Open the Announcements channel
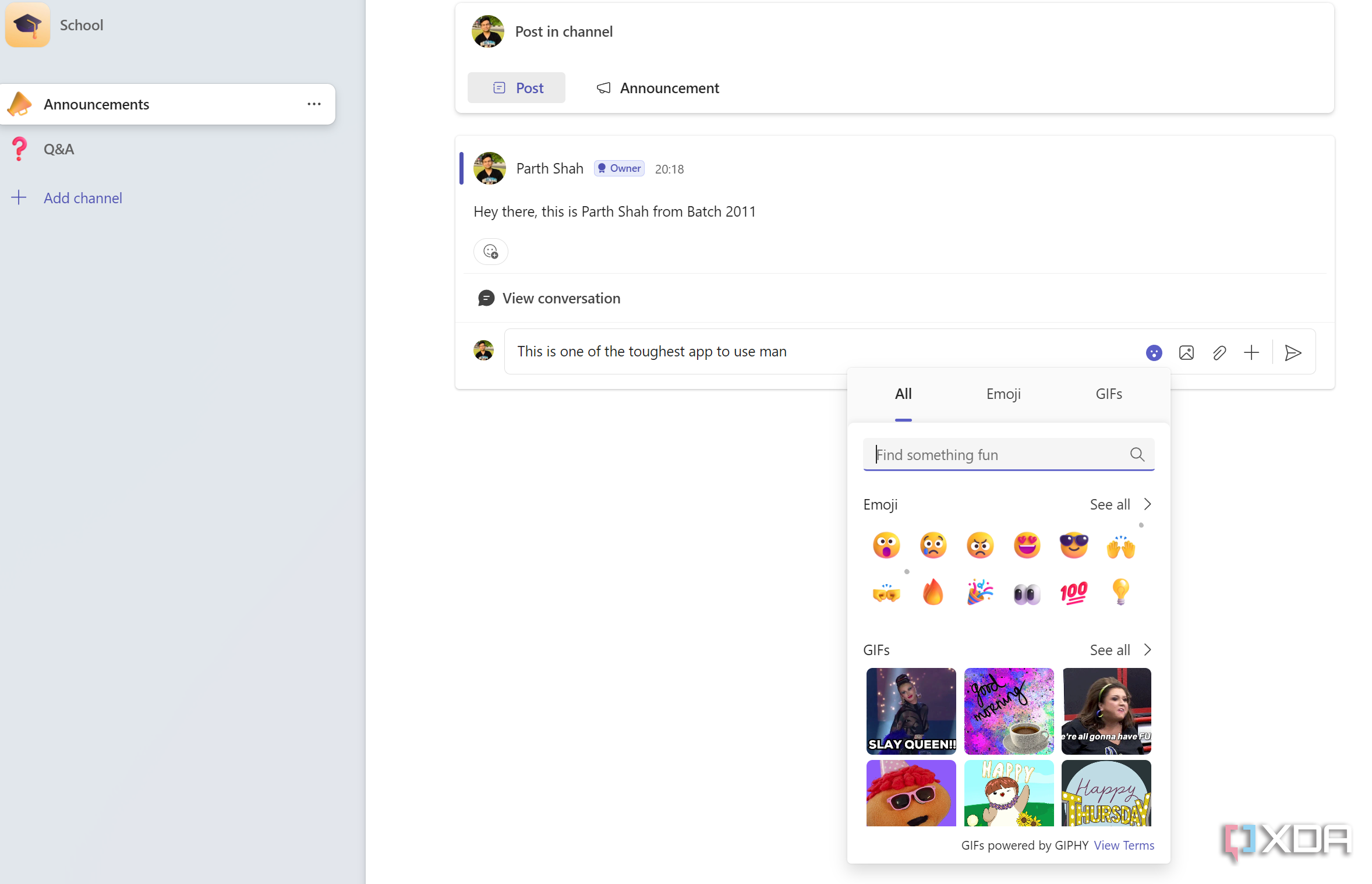The width and height of the screenshot is (1372, 884). coord(168,104)
